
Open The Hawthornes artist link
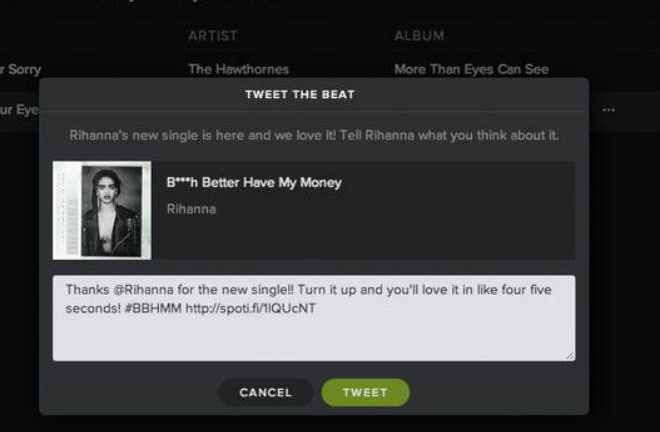click(239, 69)
